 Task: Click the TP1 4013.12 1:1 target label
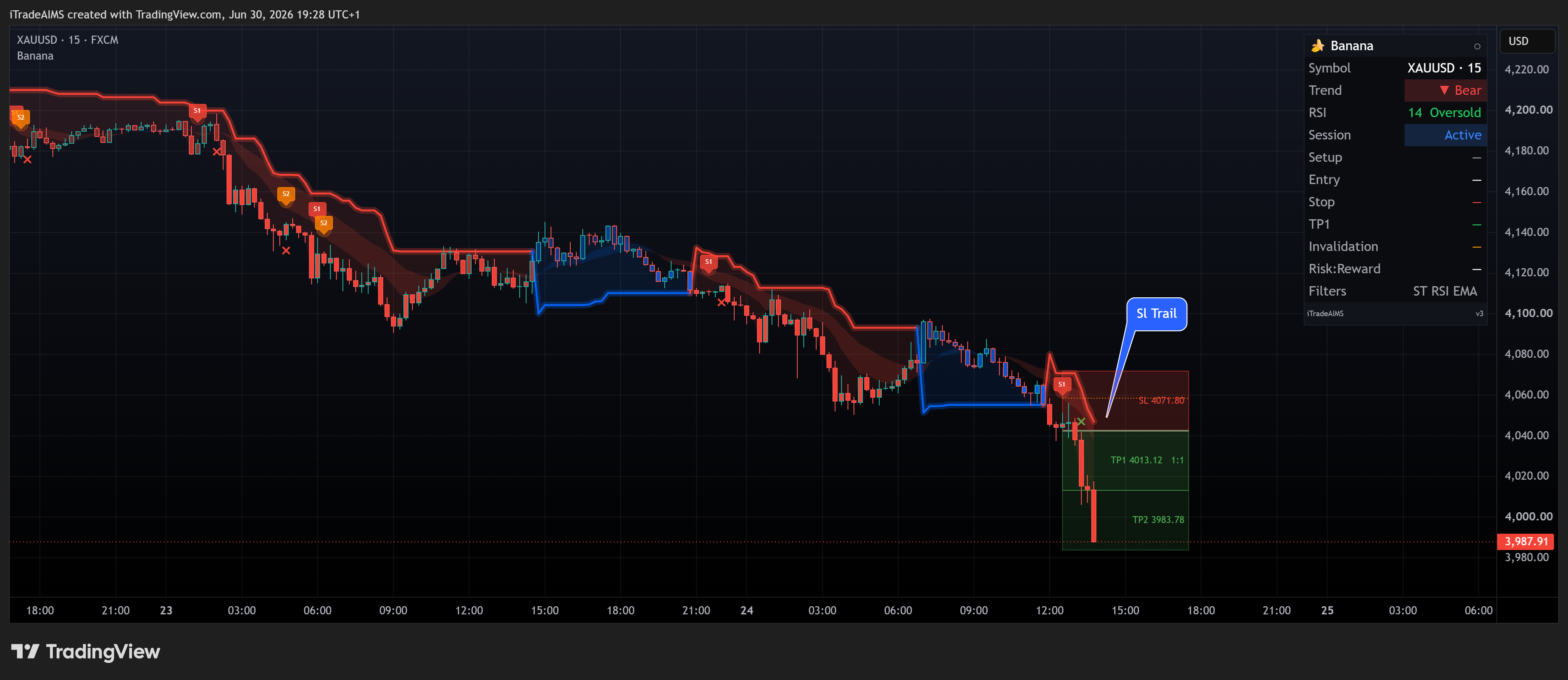pyautogui.click(x=1147, y=459)
